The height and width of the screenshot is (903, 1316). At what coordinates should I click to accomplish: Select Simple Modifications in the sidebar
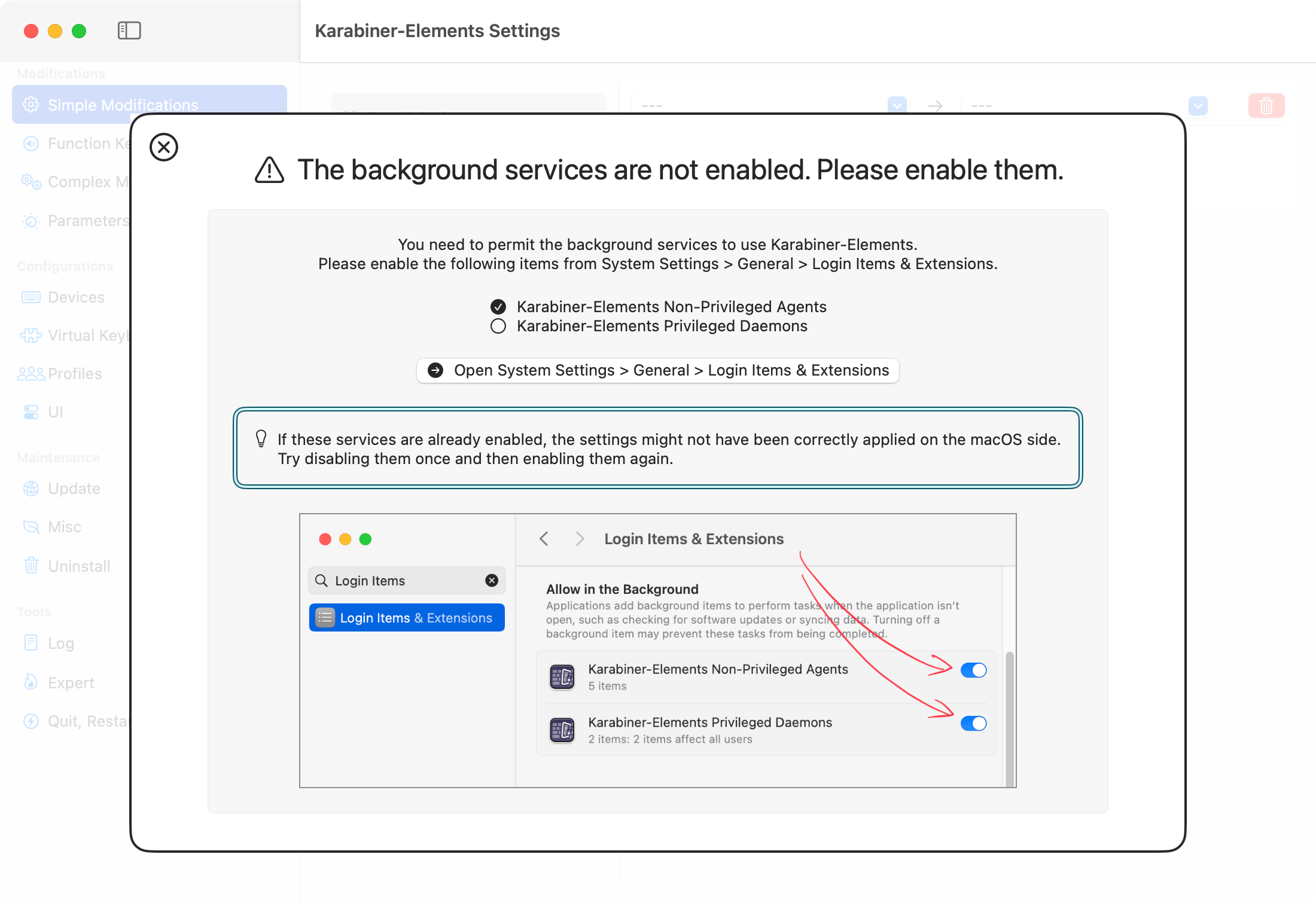[150, 105]
